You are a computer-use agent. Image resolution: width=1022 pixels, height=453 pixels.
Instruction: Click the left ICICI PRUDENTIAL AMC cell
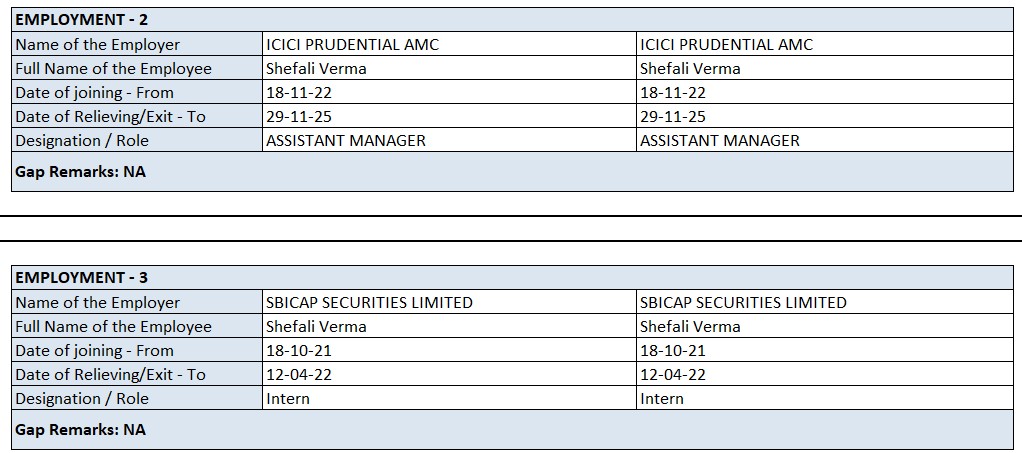[352, 44]
